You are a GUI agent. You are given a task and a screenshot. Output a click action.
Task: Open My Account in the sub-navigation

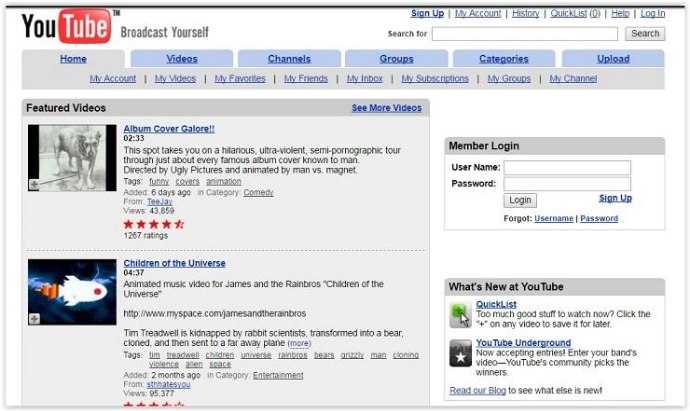pos(113,79)
